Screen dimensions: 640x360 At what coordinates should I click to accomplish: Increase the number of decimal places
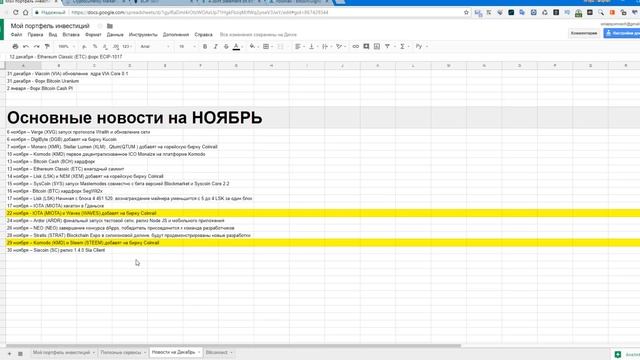(116, 47)
